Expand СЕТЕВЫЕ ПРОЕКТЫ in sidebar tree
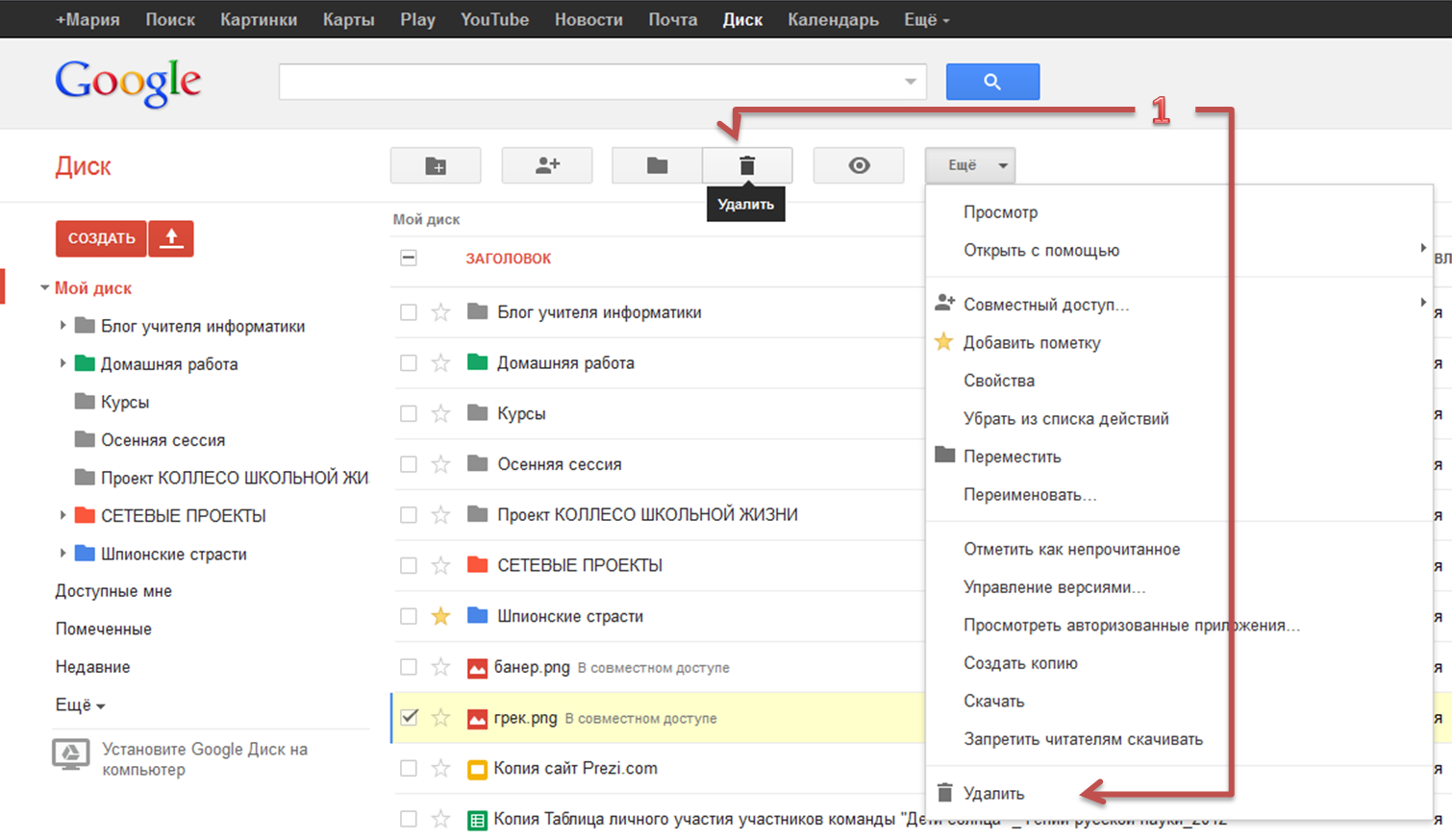This screenshot has width=1452, height=840. coord(63,515)
